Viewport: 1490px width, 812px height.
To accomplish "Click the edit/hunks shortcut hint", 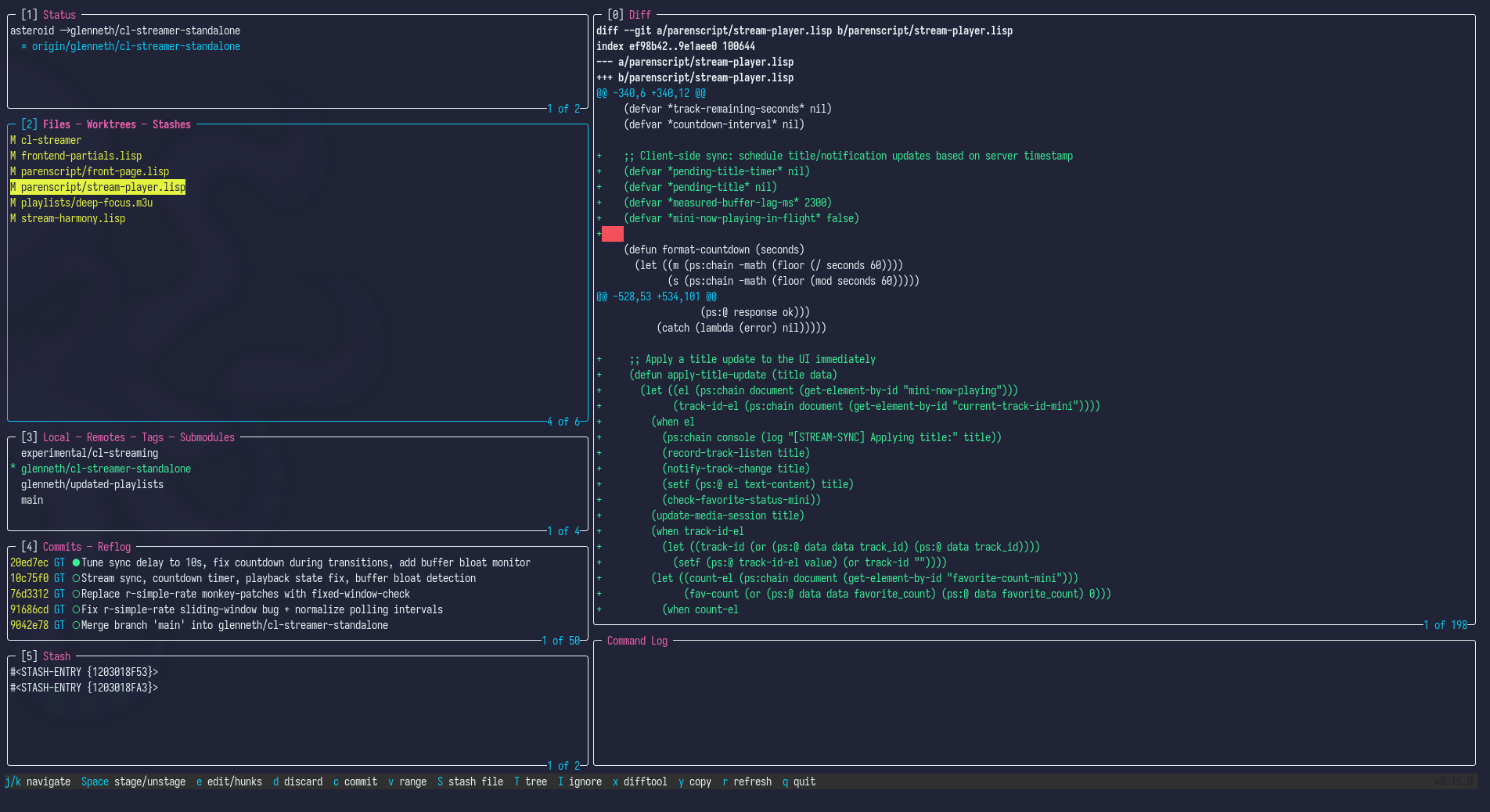I will (229, 781).
